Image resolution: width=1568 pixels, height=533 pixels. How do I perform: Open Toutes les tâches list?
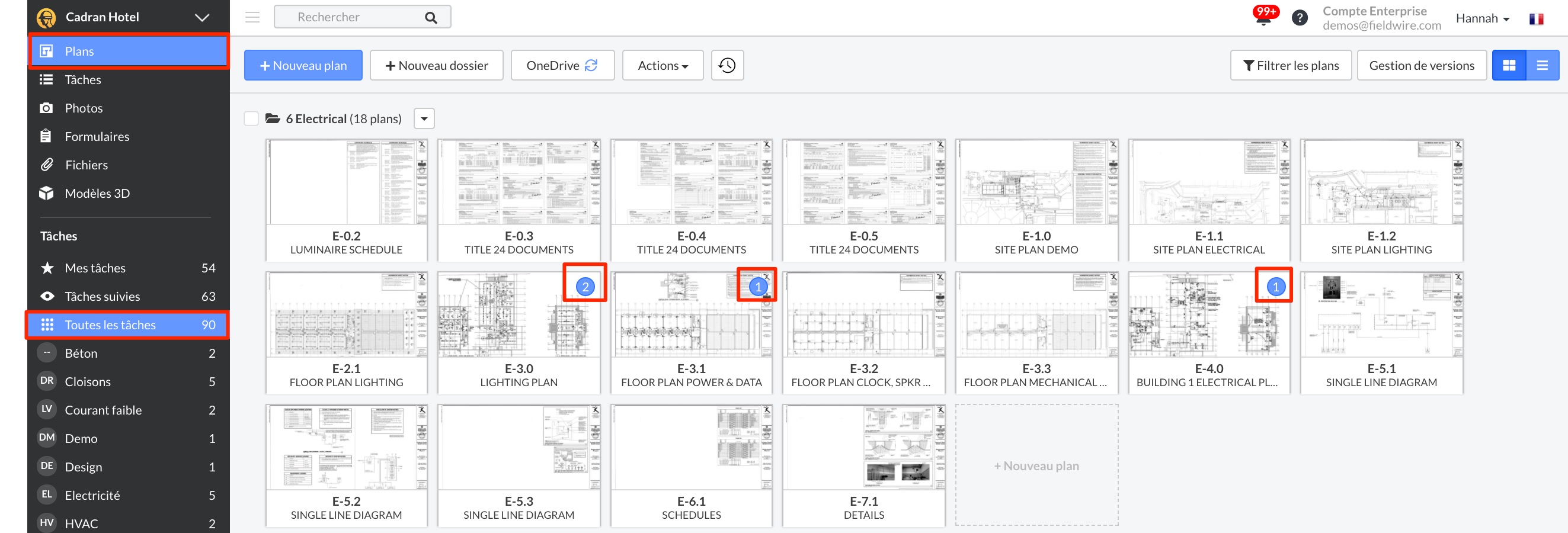[x=129, y=325]
